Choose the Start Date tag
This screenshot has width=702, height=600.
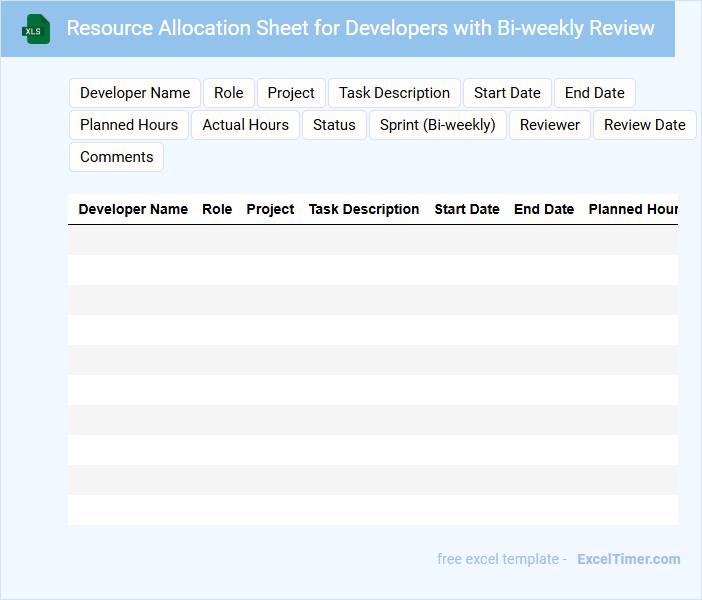coord(507,93)
